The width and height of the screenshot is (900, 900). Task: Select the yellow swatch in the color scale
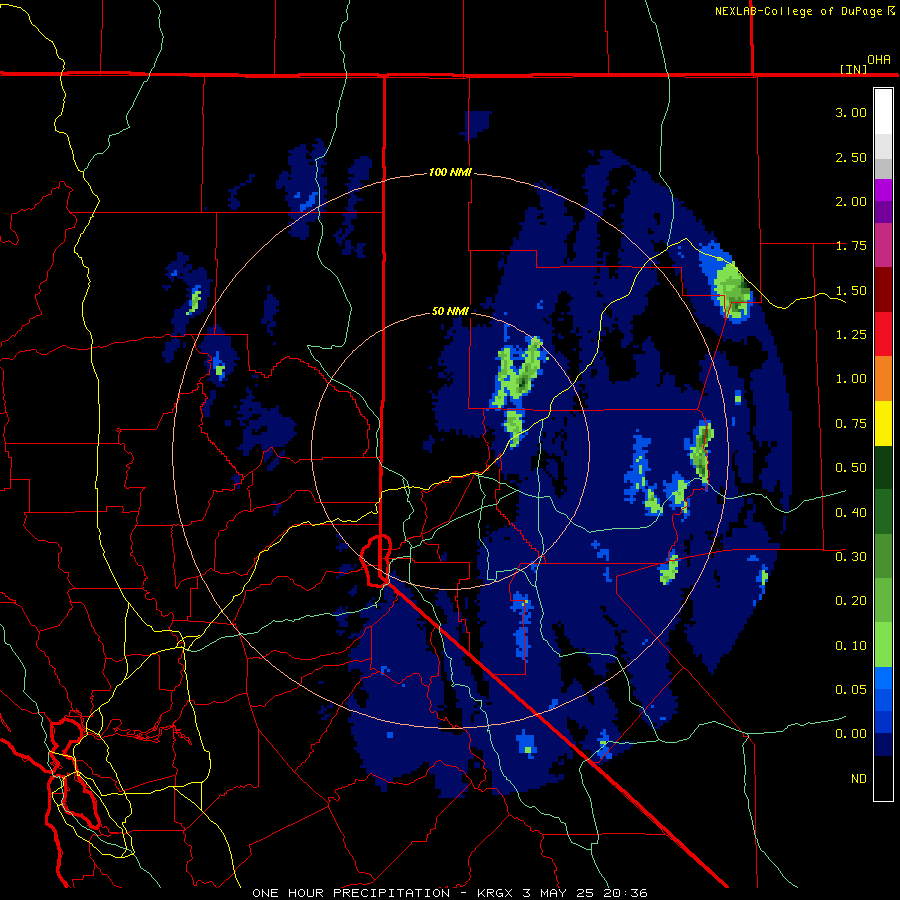tap(883, 424)
